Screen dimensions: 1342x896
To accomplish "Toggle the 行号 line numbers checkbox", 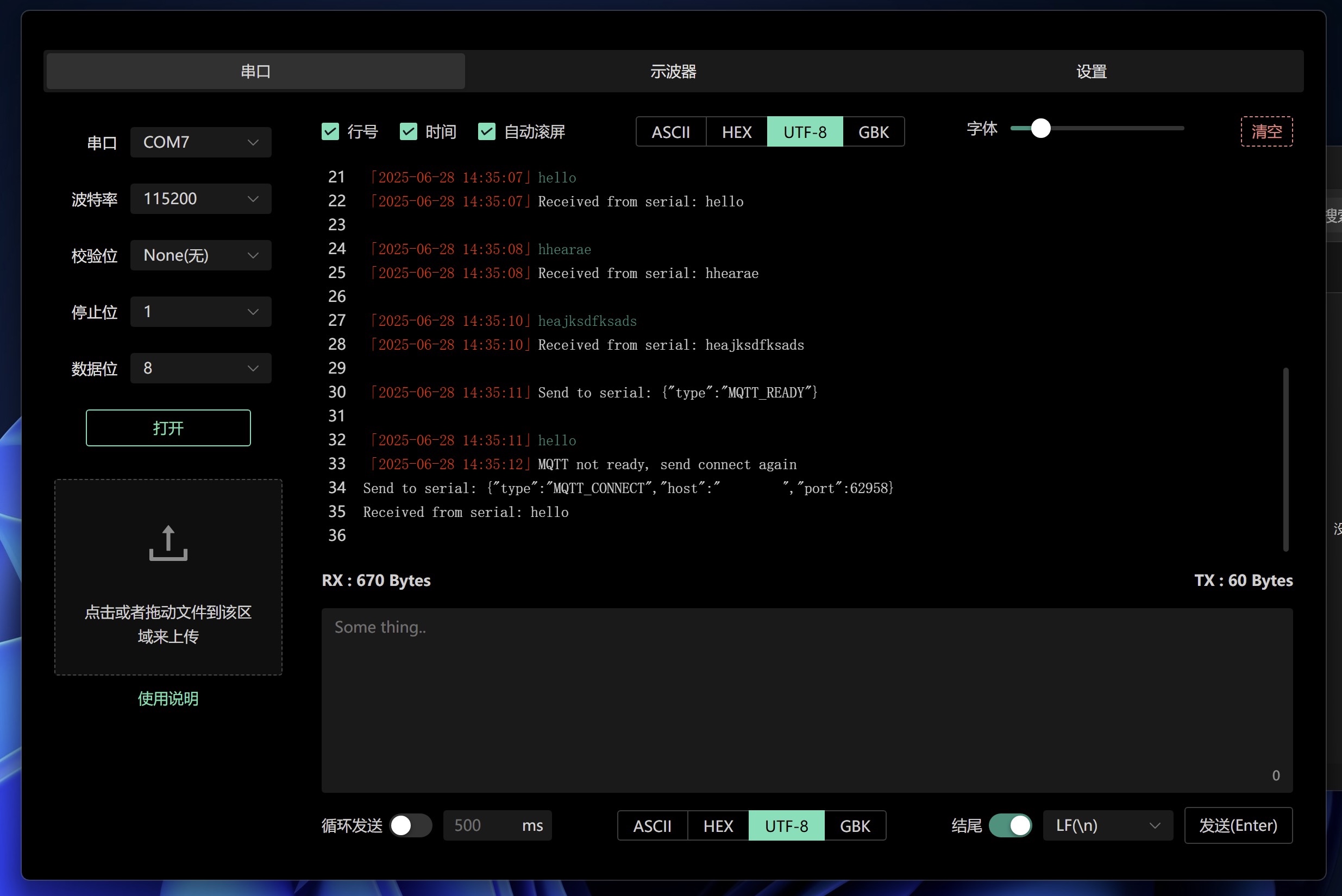I will coord(330,131).
